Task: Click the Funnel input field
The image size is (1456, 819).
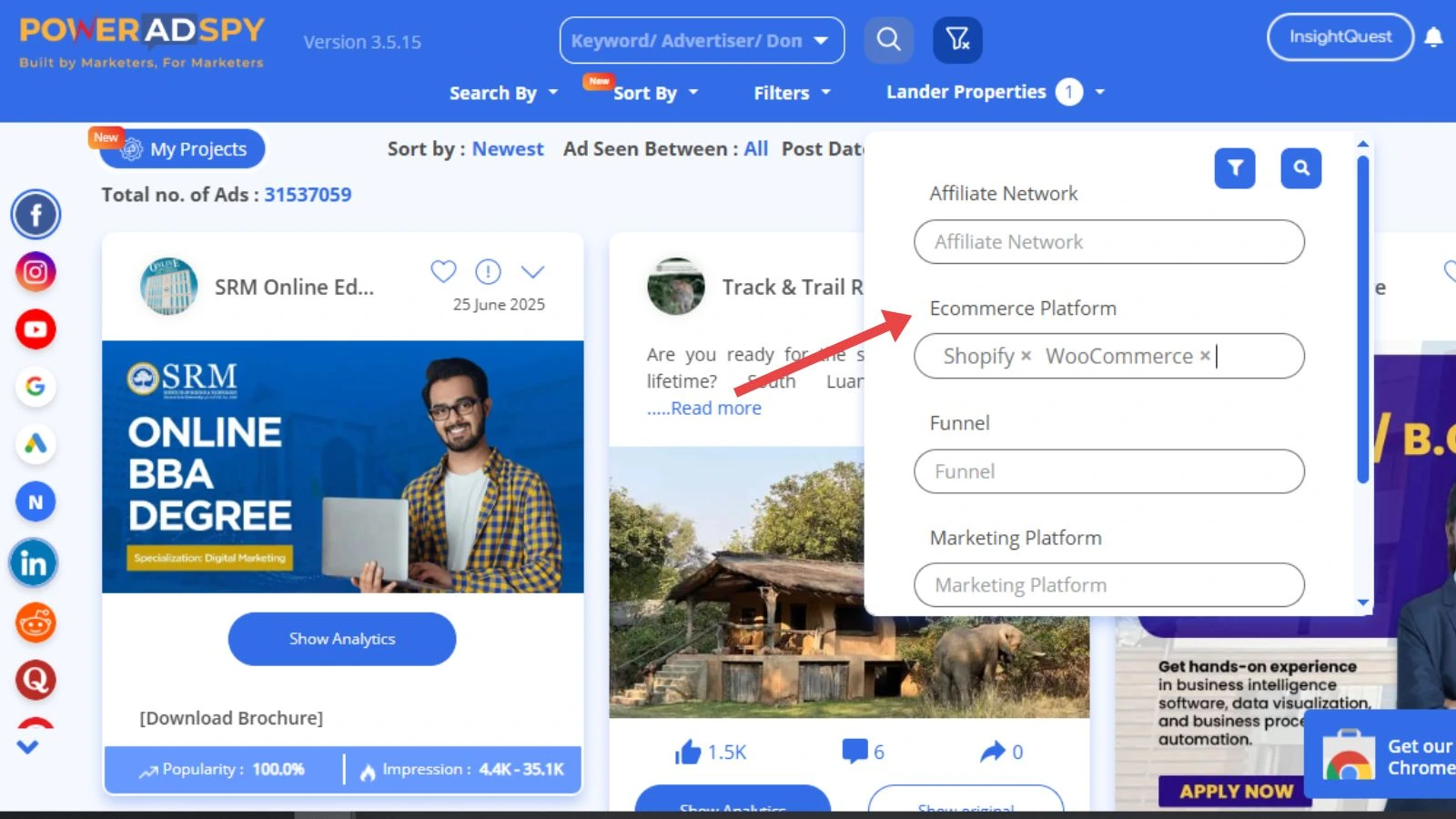Action: coord(1109,471)
